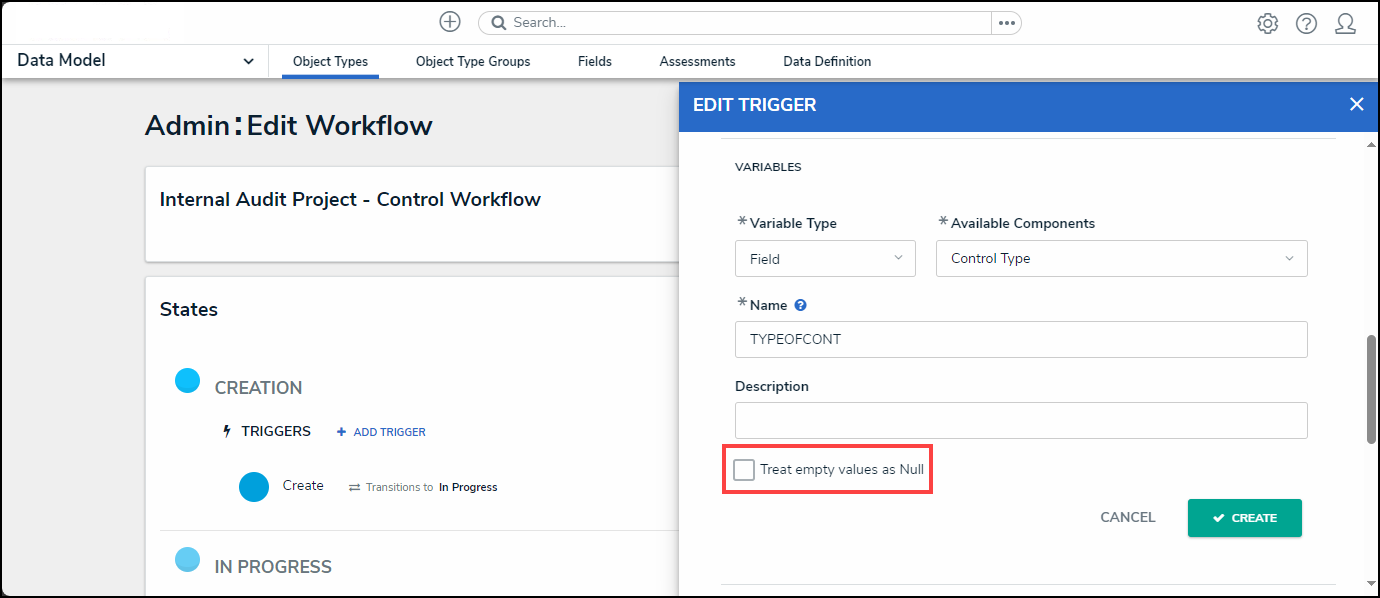Viewport: 1380px width, 598px height.
Task: Open the Assessments tab
Action: pyautogui.click(x=697, y=62)
